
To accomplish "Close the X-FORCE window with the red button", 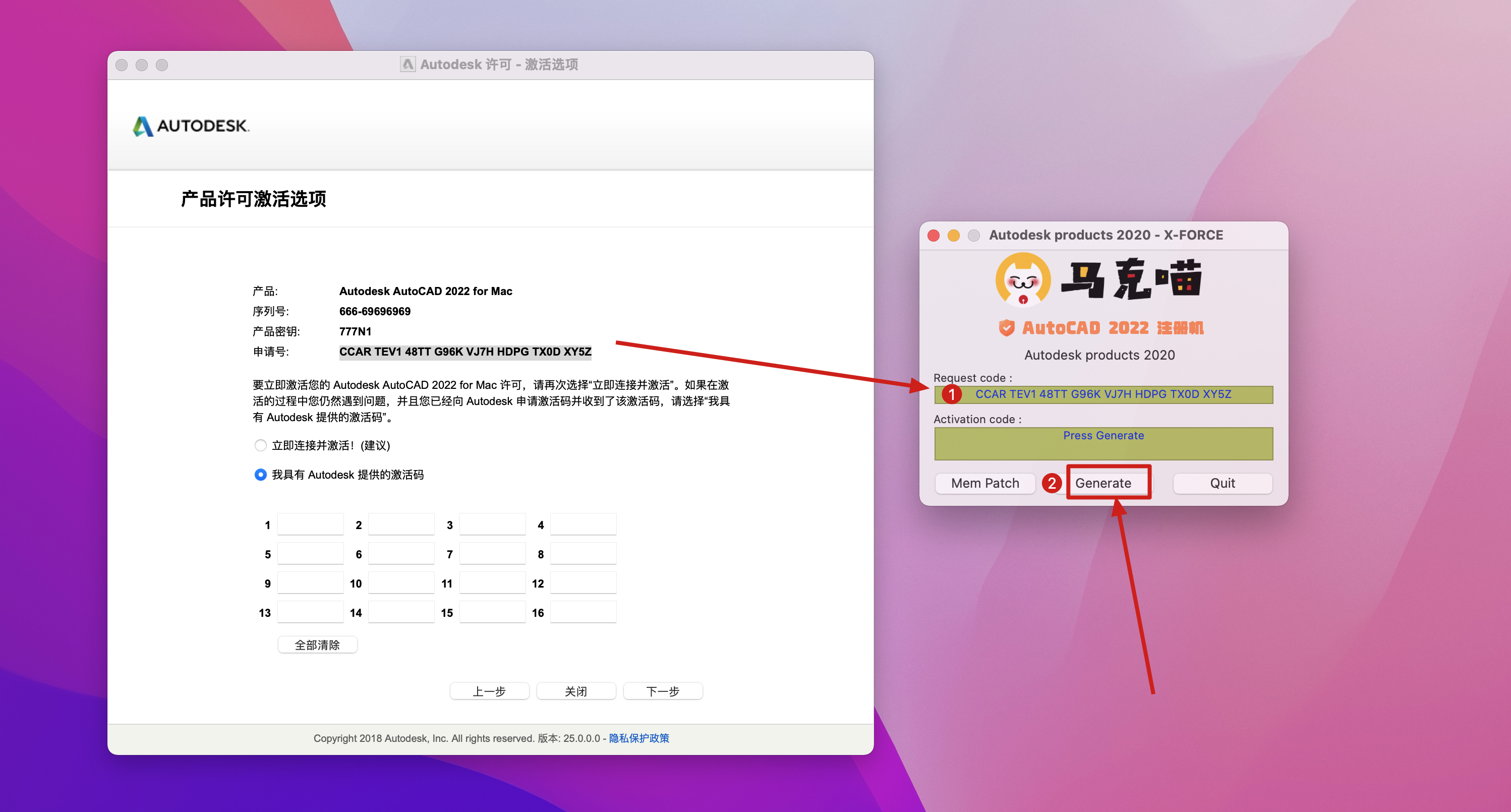I will [933, 235].
